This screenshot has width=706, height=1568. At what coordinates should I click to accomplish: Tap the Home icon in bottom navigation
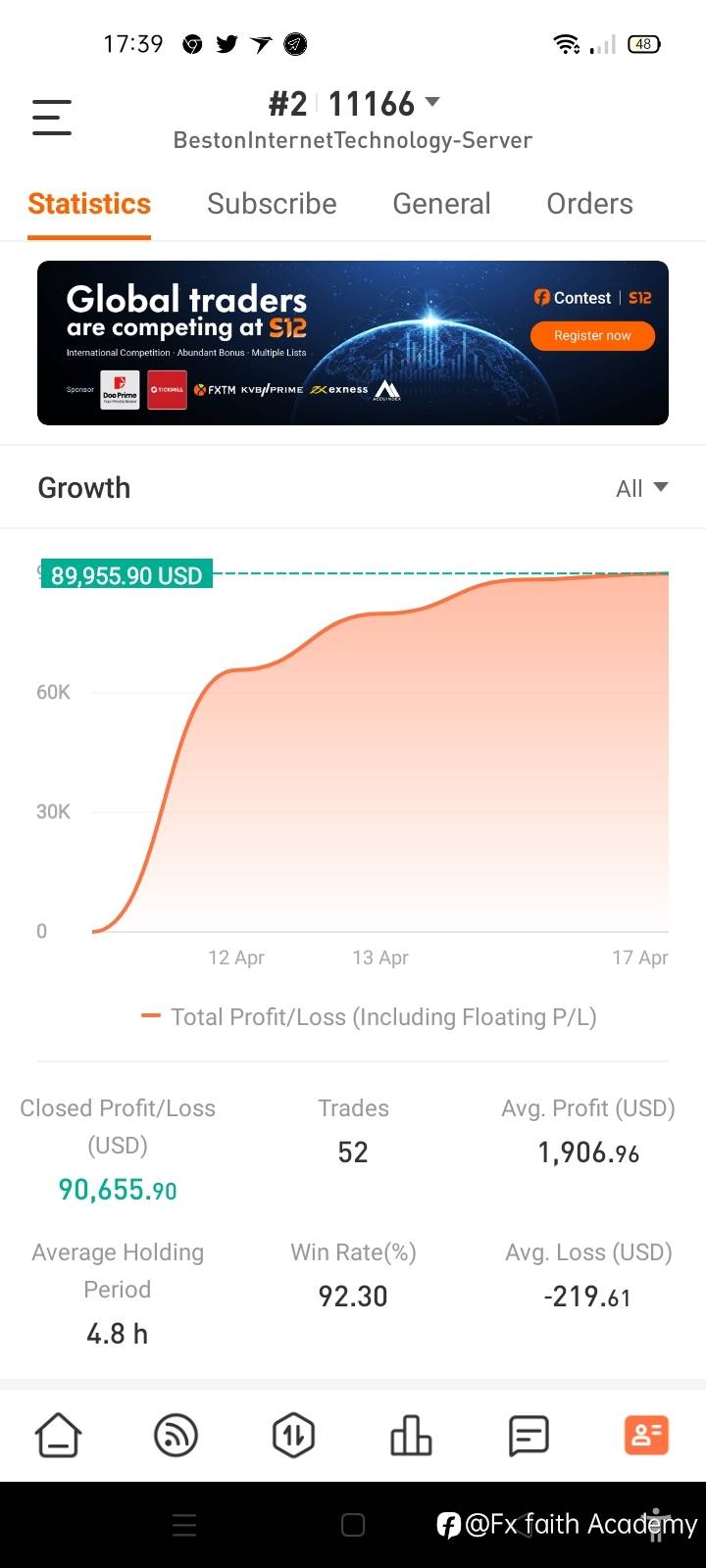point(59,1436)
